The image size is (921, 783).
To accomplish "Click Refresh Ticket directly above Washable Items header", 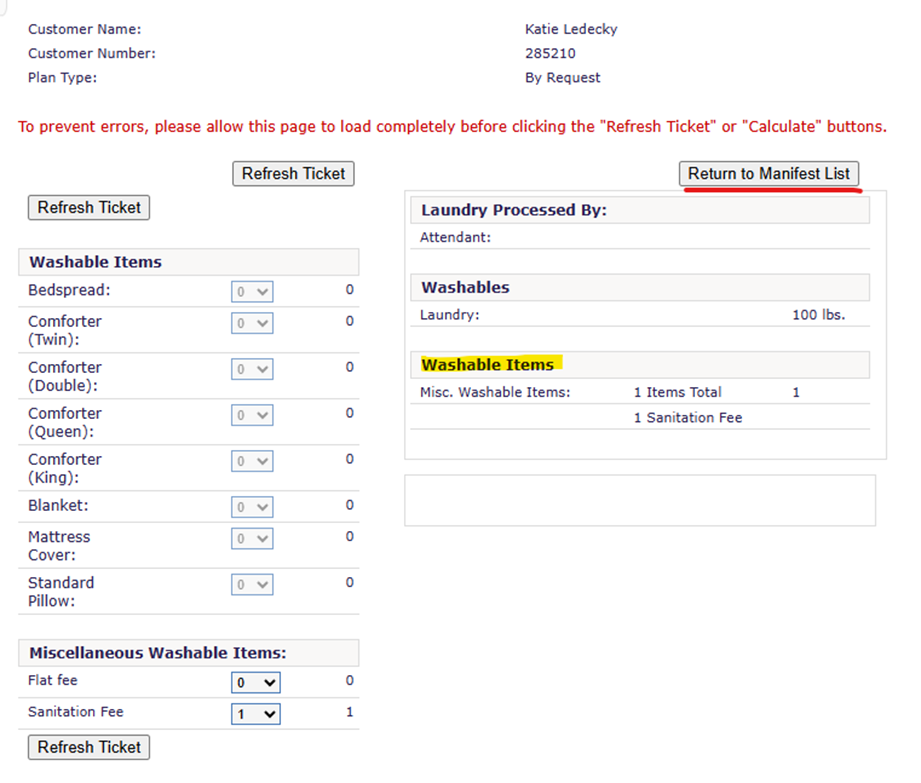I will (89, 207).
